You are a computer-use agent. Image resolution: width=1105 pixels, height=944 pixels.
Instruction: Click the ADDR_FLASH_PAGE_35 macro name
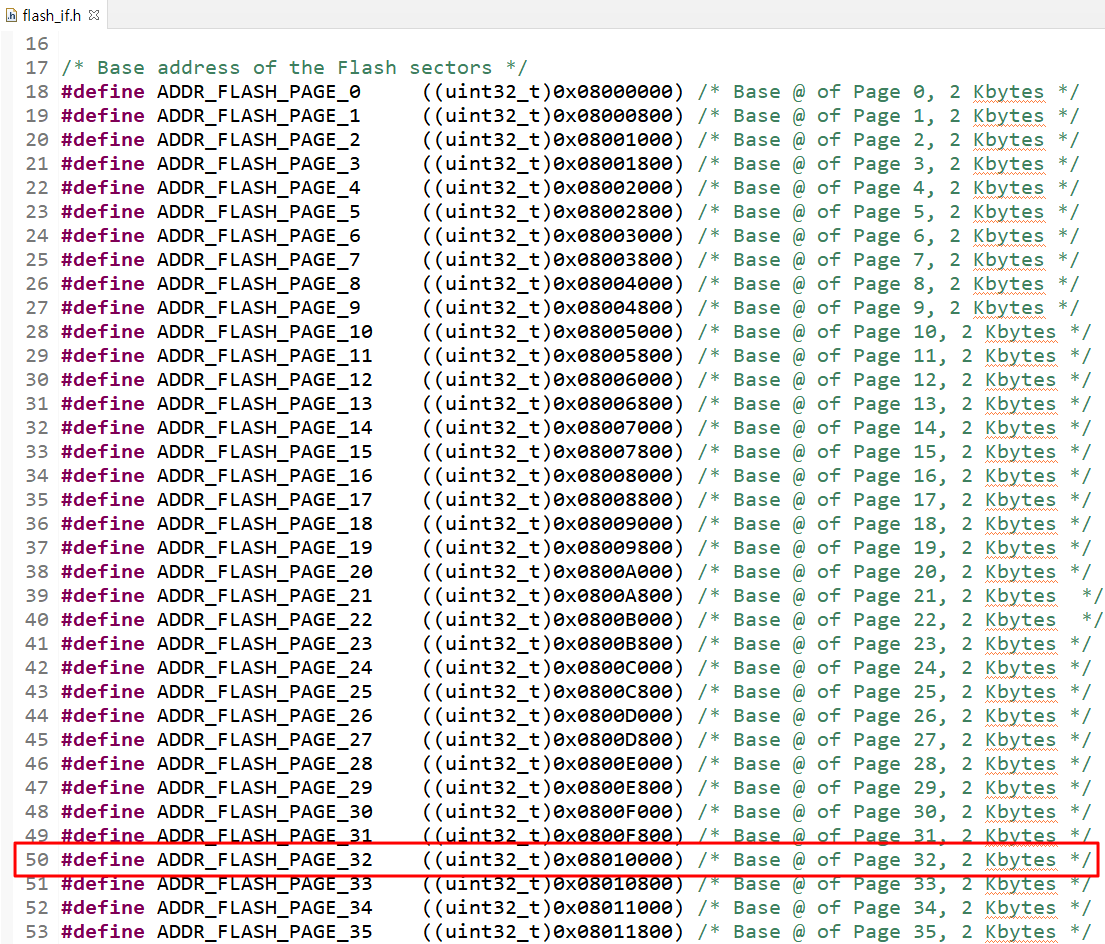click(260, 931)
